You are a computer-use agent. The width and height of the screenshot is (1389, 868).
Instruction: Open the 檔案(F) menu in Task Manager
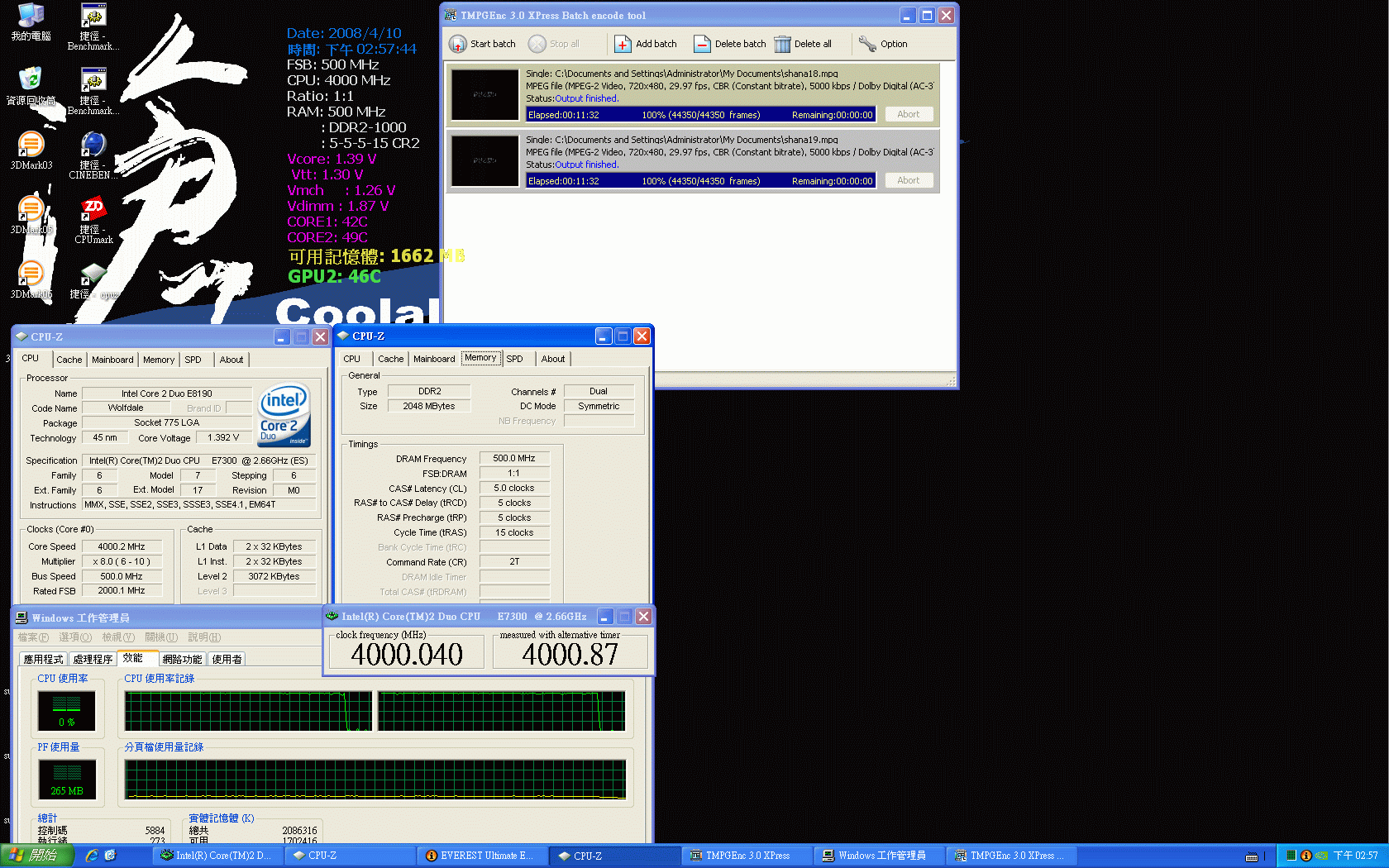click(33, 637)
